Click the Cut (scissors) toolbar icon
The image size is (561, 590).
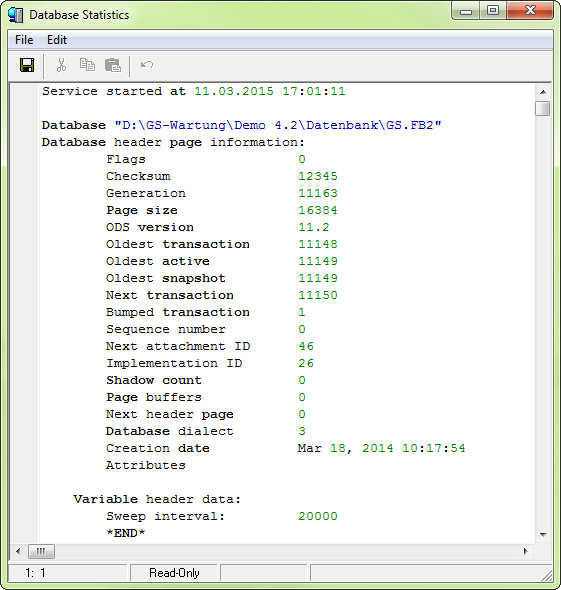[x=61, y=65]
